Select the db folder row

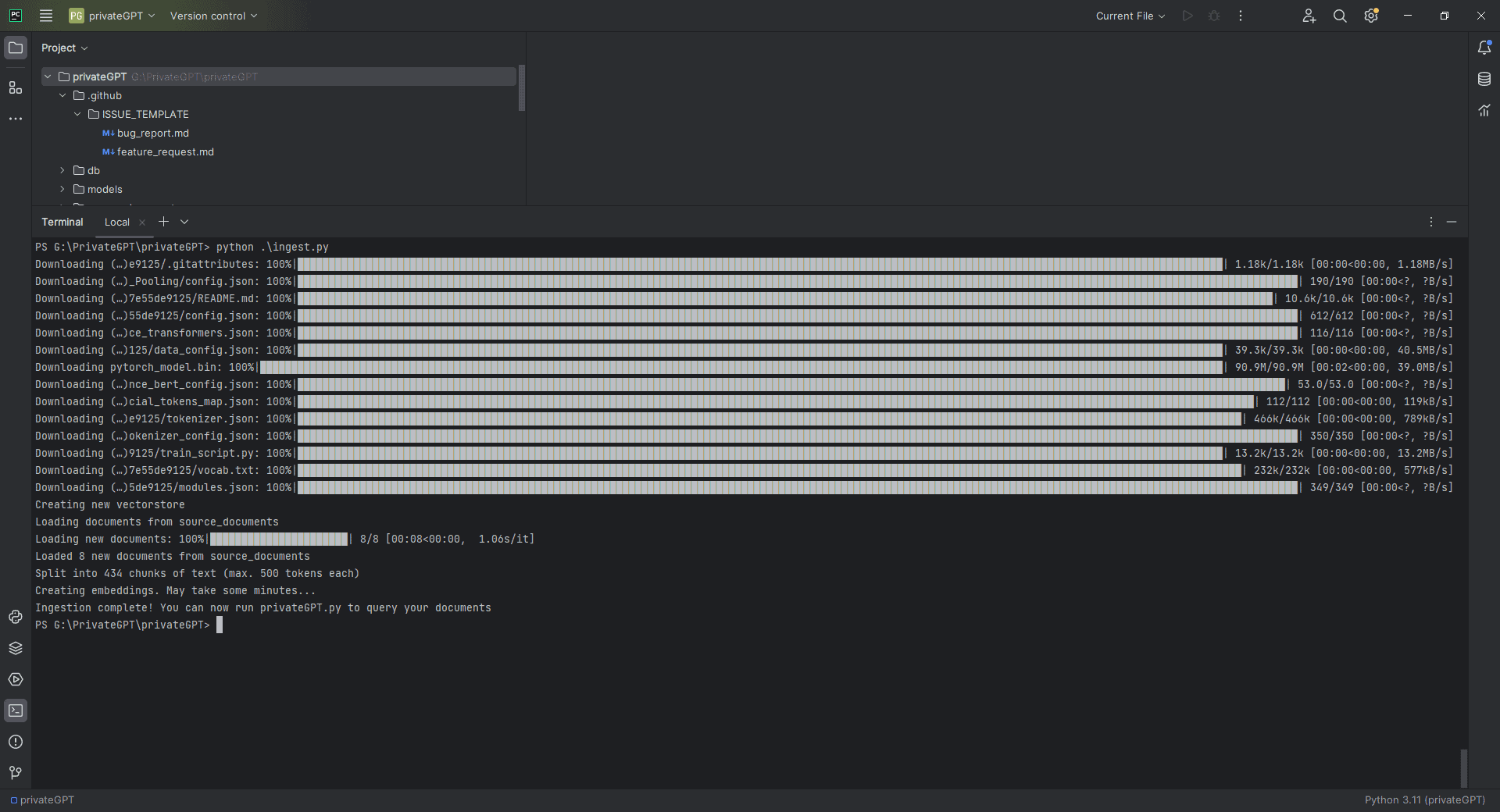(x=278, y=170)
